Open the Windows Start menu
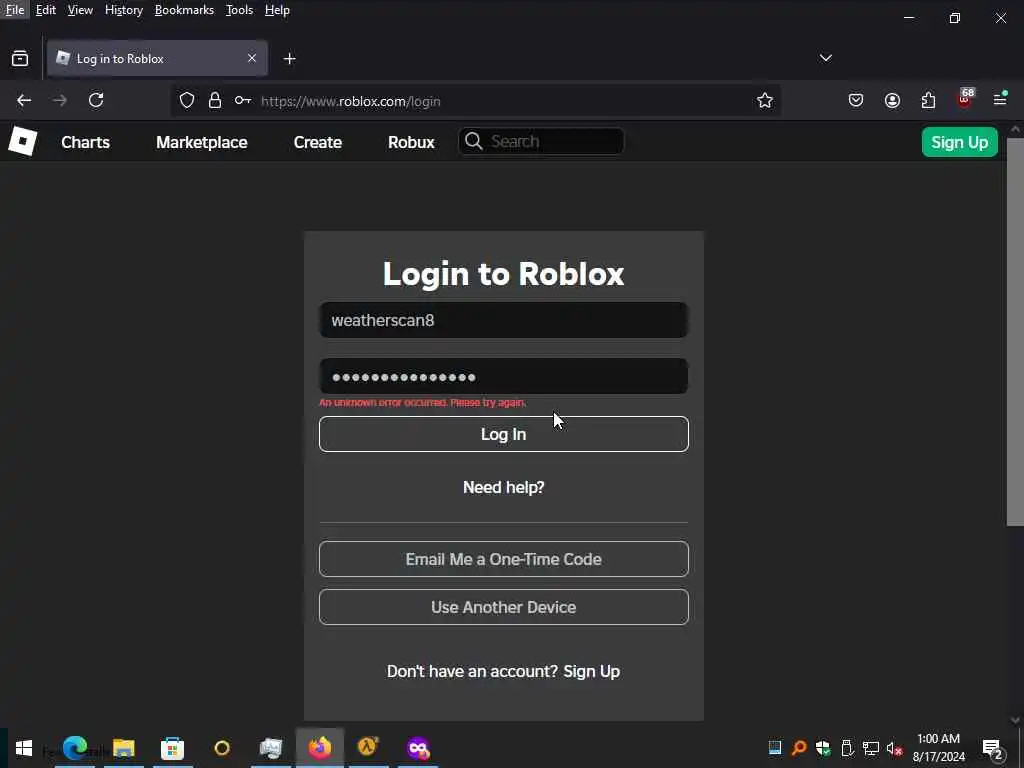 pyautogui.click(x=24, y=748)
